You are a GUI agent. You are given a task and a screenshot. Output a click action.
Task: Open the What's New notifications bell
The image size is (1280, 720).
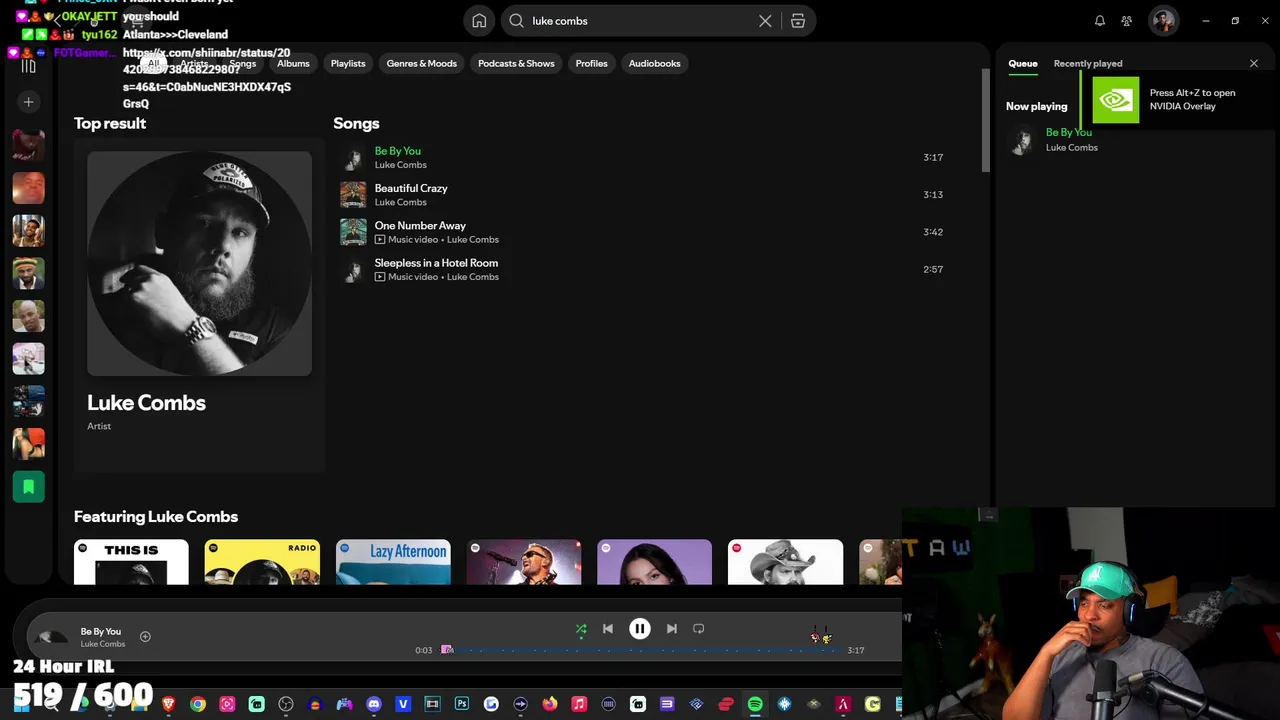(1100, 21)
